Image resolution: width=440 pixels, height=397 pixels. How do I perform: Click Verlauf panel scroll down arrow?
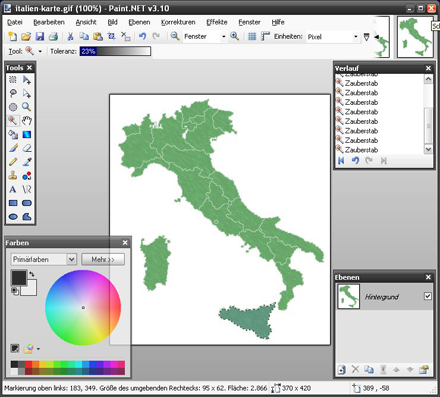(428, 149)
